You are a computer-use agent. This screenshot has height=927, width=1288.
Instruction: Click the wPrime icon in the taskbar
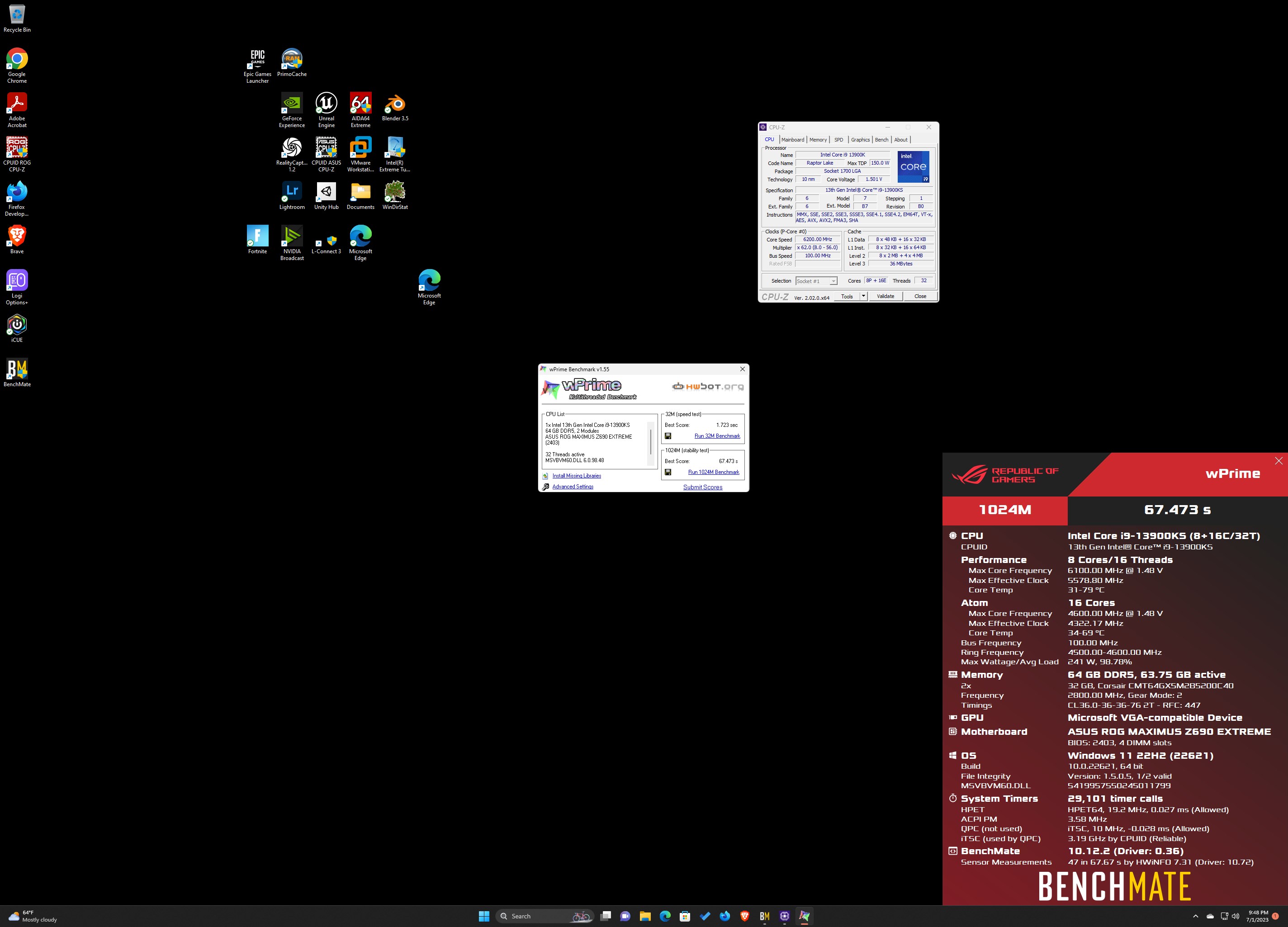tap(804, 916)
